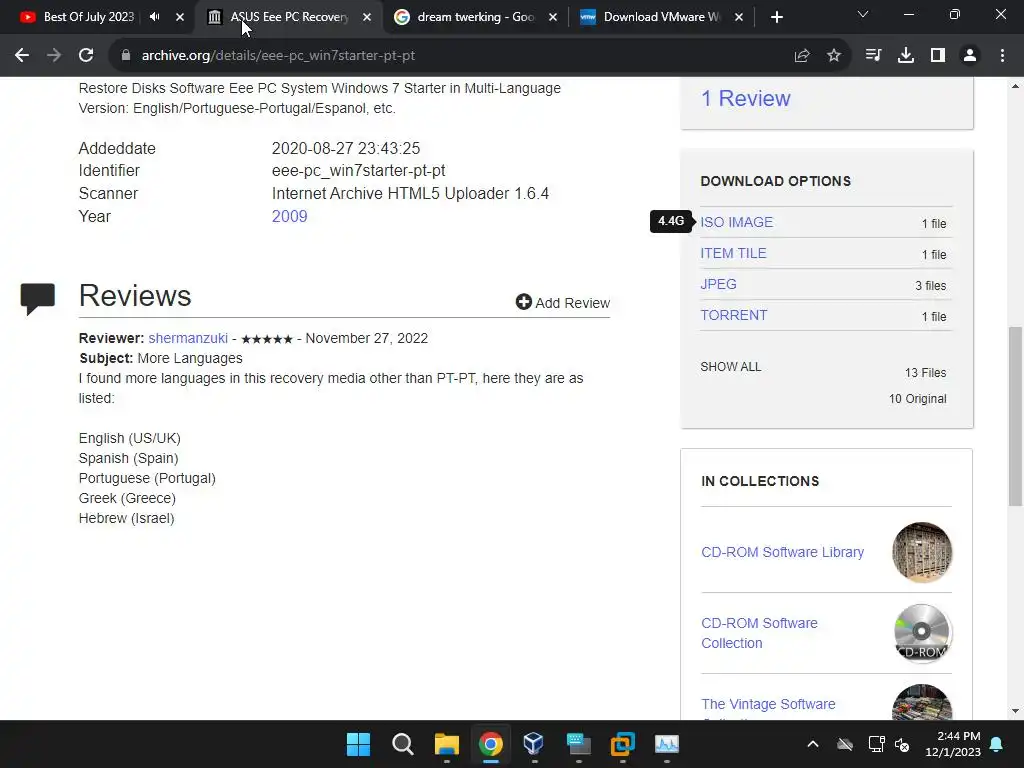The image size is (1024, 768).
Task: Close the Best Of July 2023 tab
Action: (x=180, y=17)
